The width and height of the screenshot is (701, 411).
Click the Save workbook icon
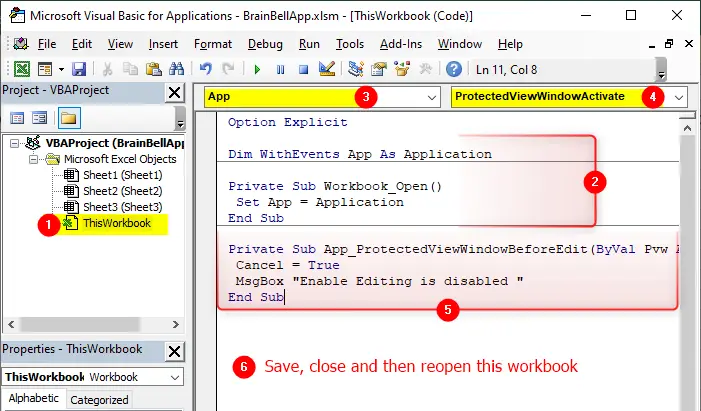(x=79, y=69)
